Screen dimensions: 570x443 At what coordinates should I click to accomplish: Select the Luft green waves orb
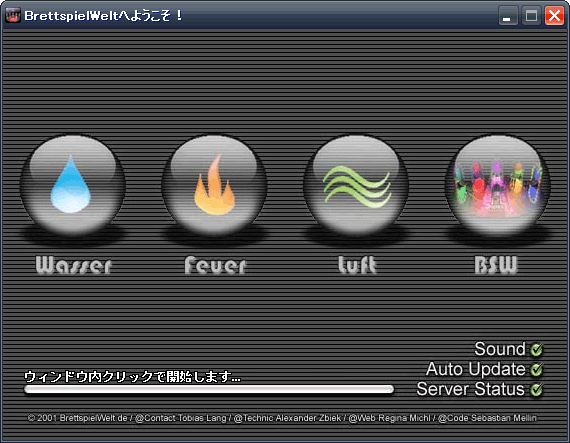[356, 185]
